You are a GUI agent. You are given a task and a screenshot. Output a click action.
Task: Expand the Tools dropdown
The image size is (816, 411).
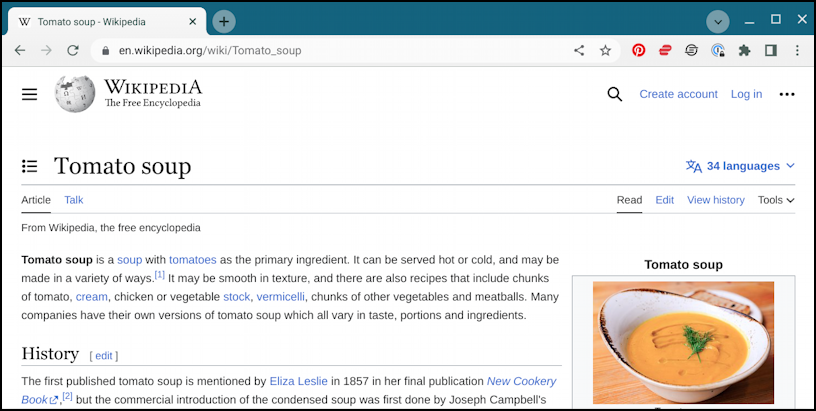tap(776, 200)
